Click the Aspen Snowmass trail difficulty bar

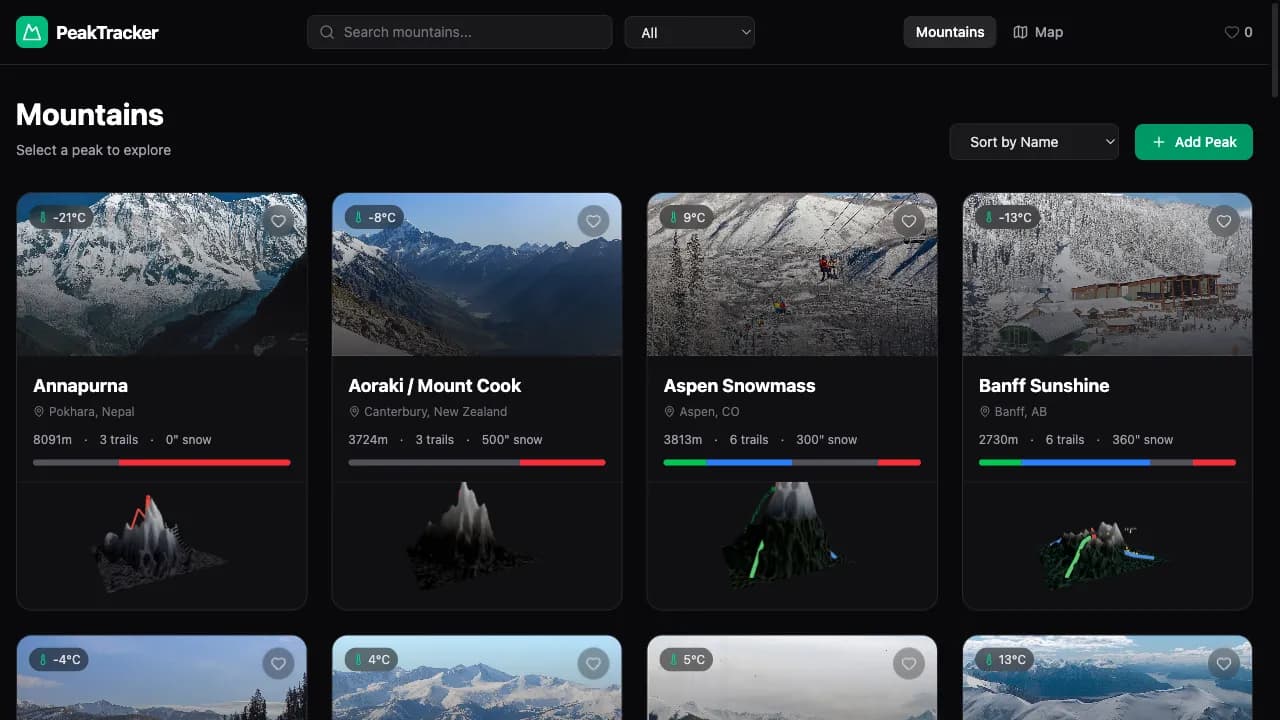pos(792,462)
